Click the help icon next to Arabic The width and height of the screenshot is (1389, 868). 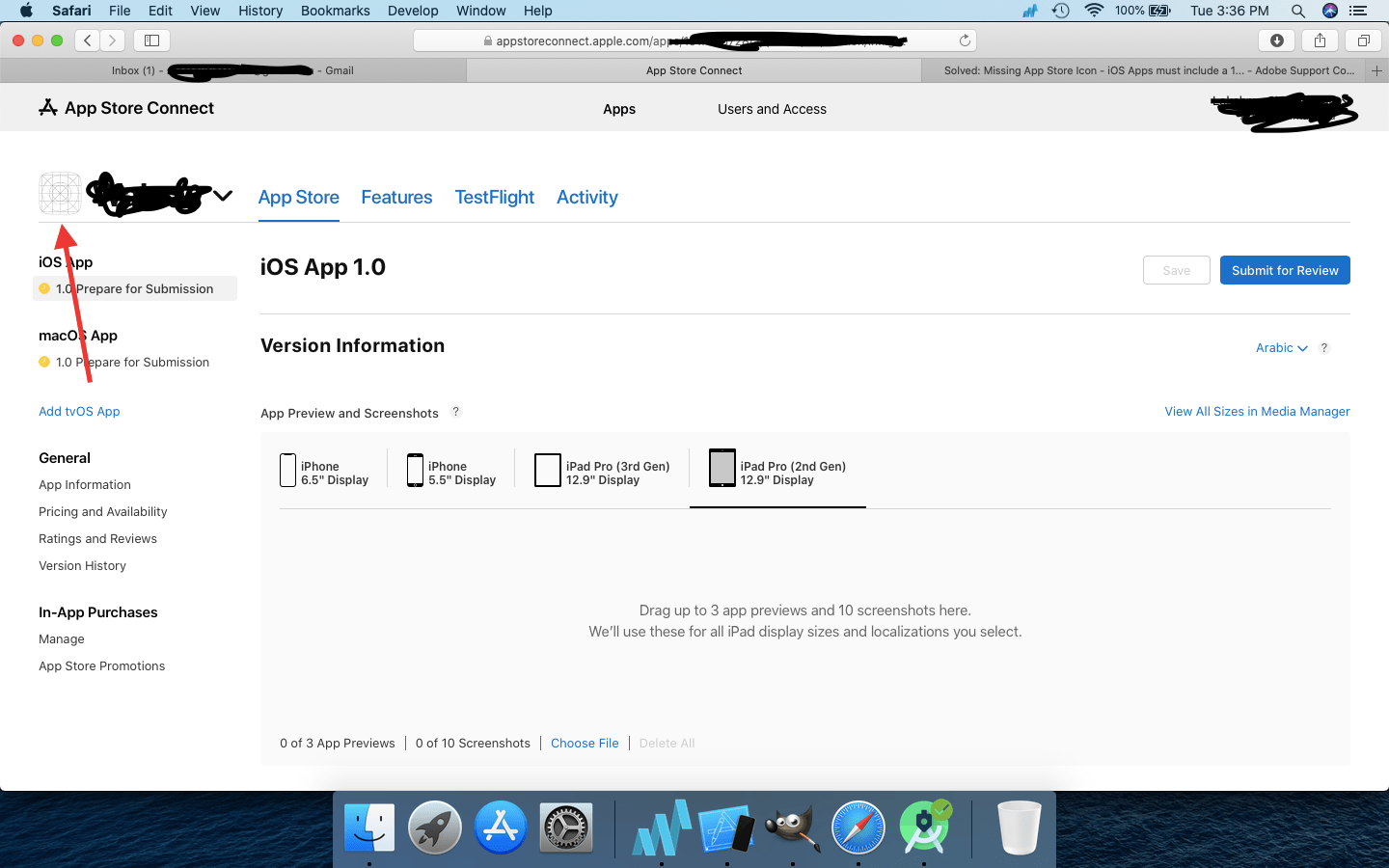1324,348
